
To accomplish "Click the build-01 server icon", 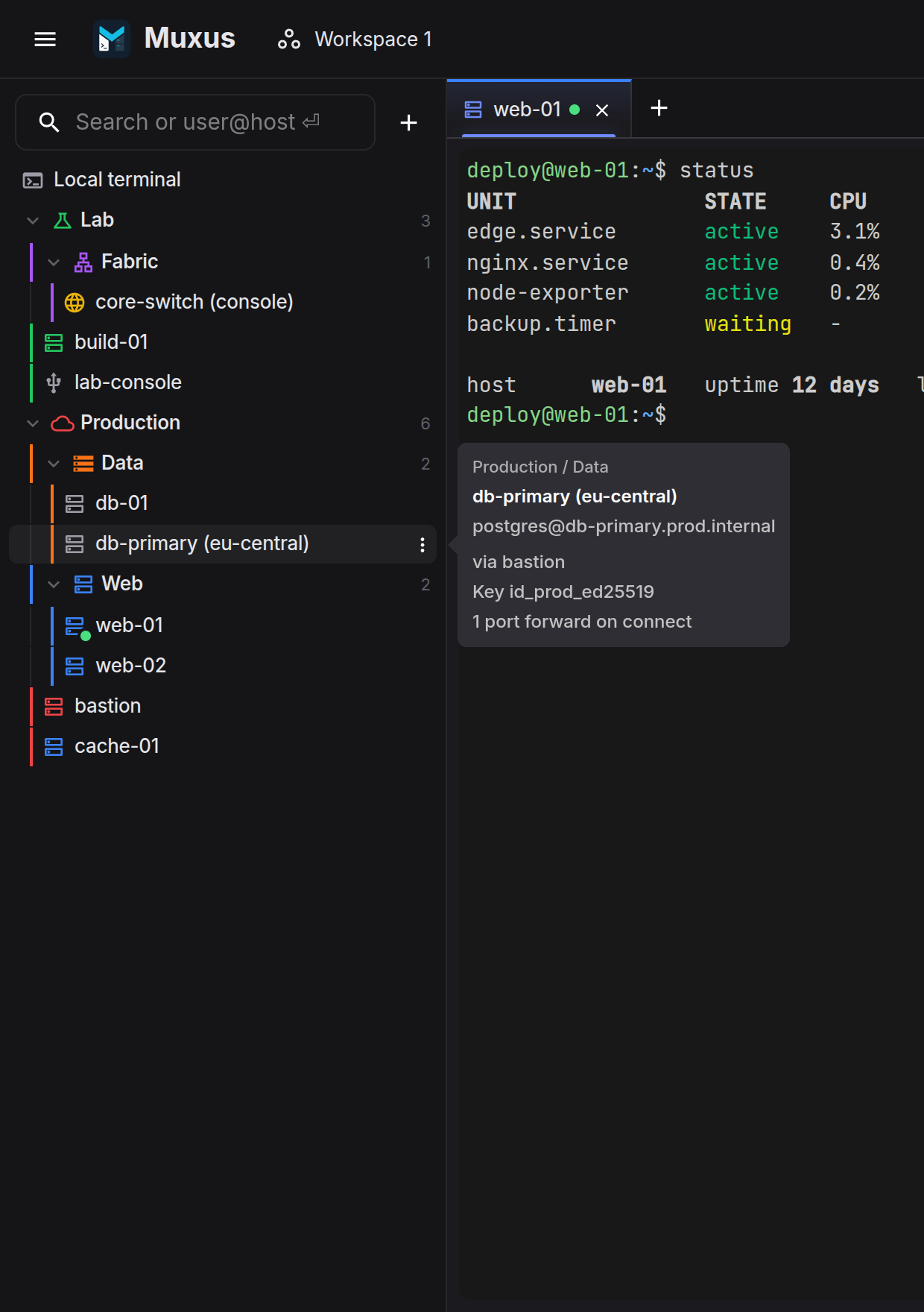I will pos(54,342).
